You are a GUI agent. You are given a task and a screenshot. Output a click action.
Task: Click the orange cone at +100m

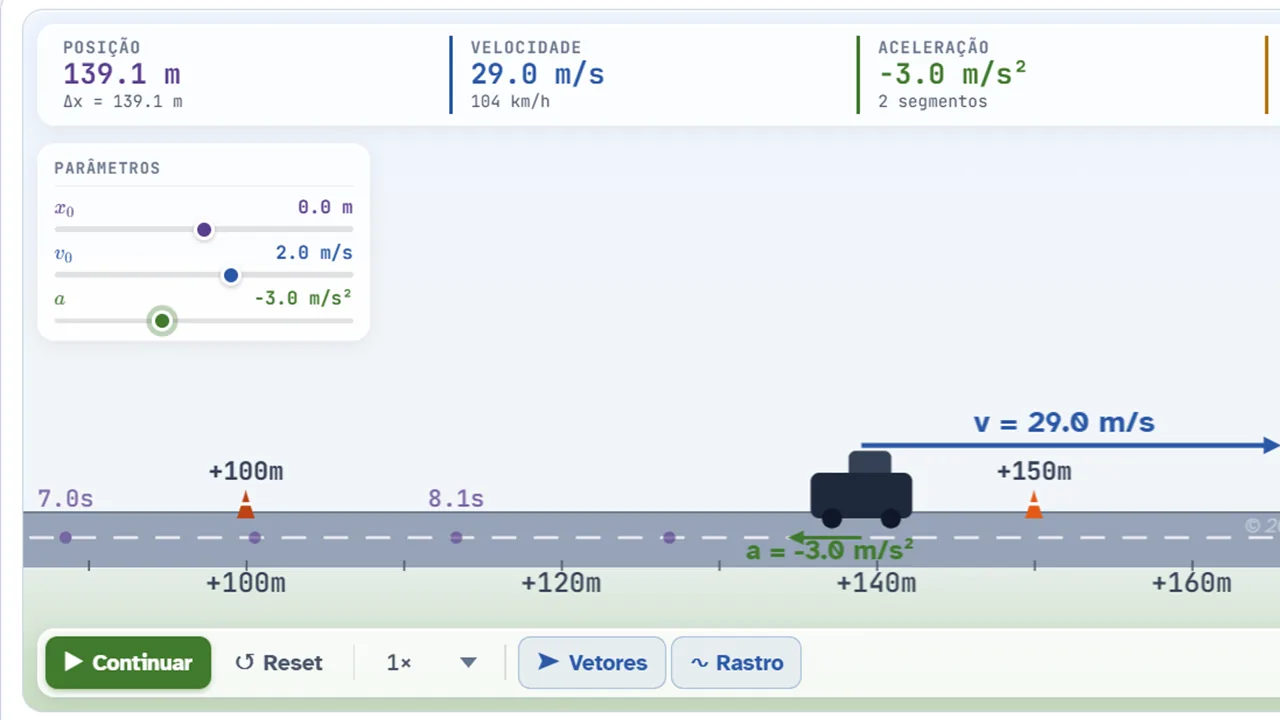(x=246, y=505)
